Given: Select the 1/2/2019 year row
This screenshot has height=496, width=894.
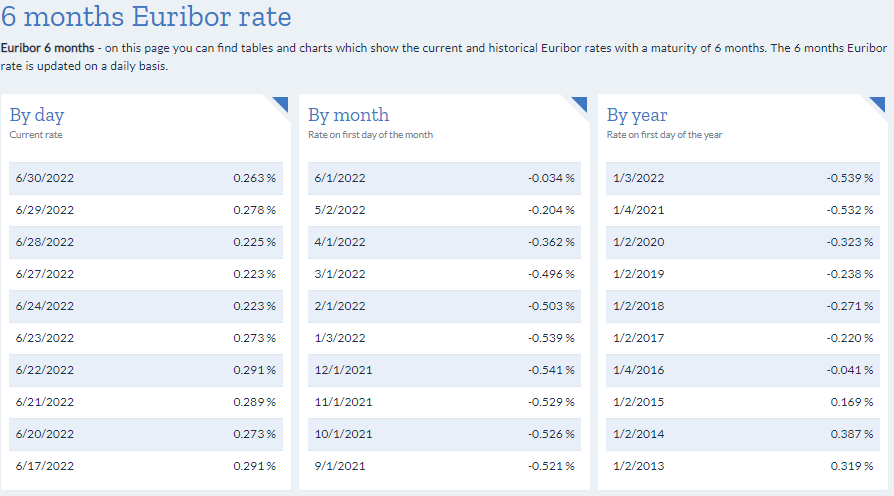Looking at the screenshot, I should pyautogui.click(x=743, y=274).
